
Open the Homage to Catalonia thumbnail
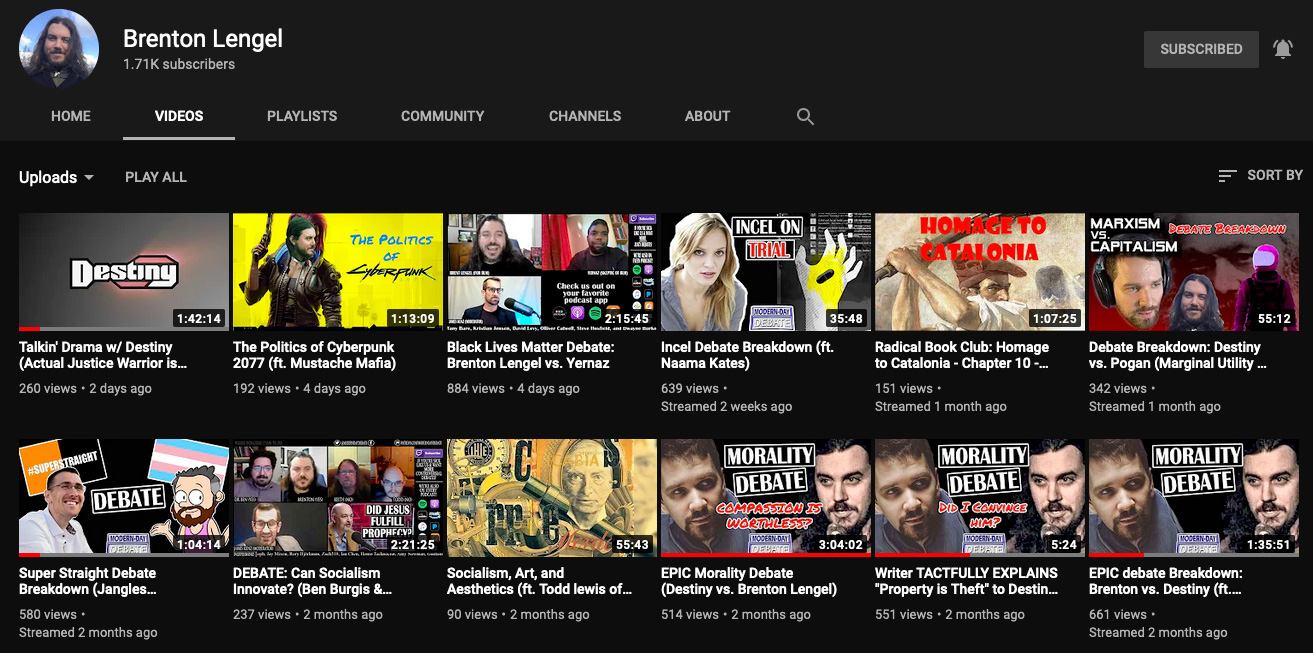click(980, 272)
